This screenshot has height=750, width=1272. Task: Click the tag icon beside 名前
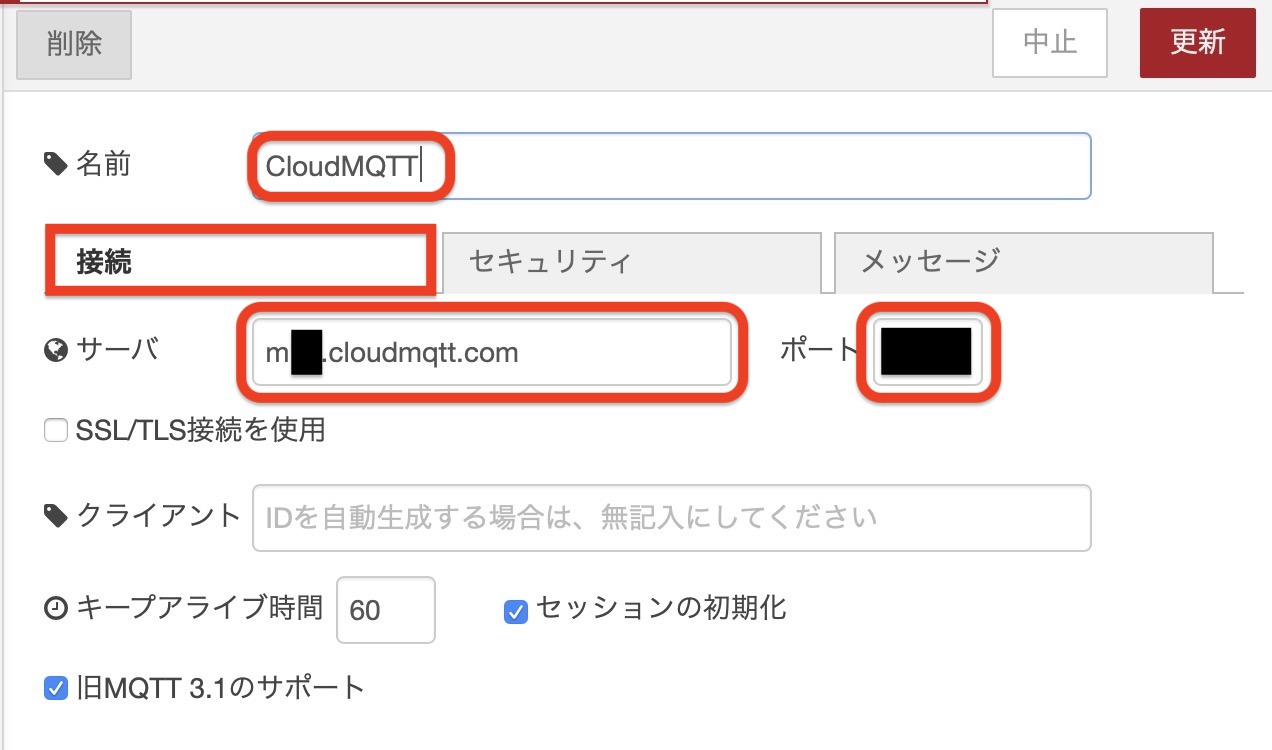click(x=56, y=164)
